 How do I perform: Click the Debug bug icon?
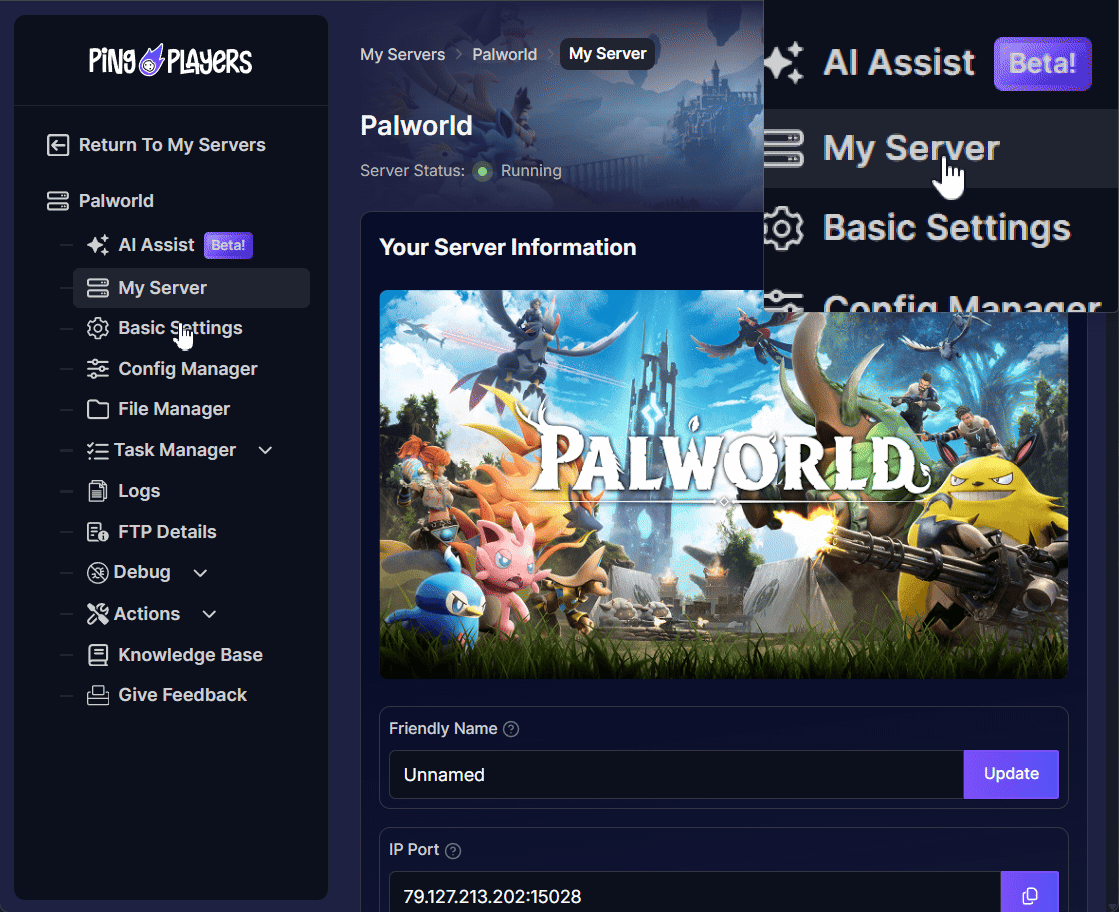click(98, 572)
